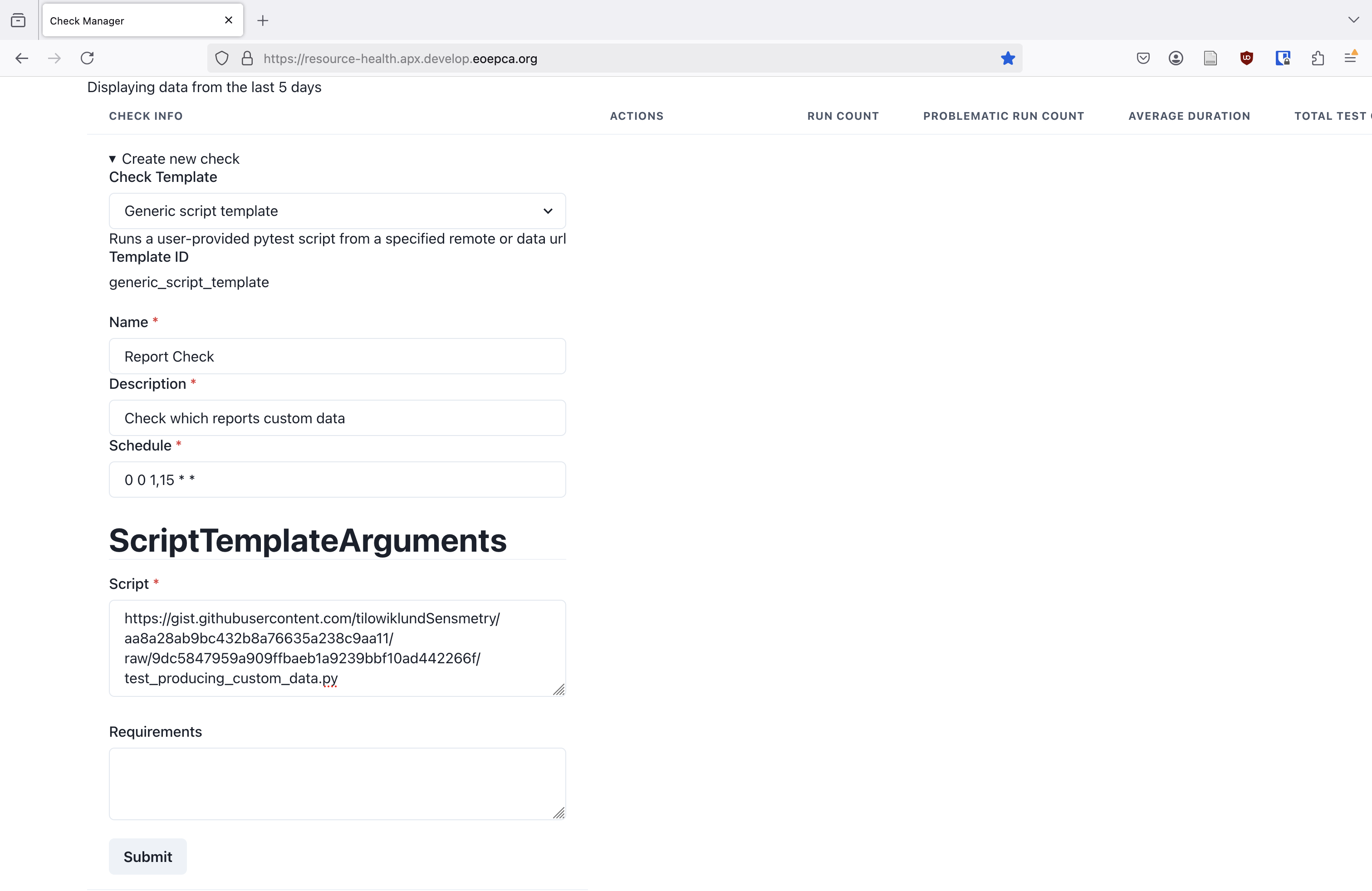Click the 'Displaying data from the last 5 days' text
1372x891 pixels.
(x=204, y=87)
